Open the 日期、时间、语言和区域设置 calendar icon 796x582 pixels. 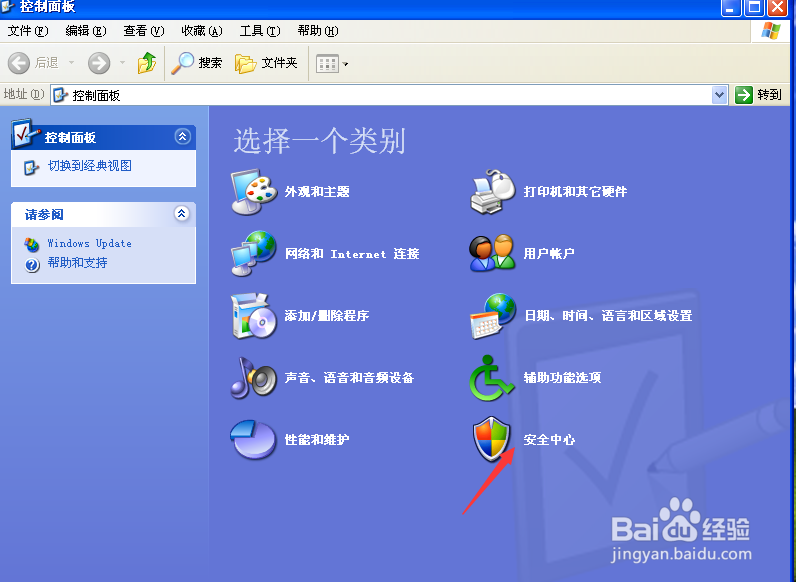pyautogui.click(x=492, y=315)
